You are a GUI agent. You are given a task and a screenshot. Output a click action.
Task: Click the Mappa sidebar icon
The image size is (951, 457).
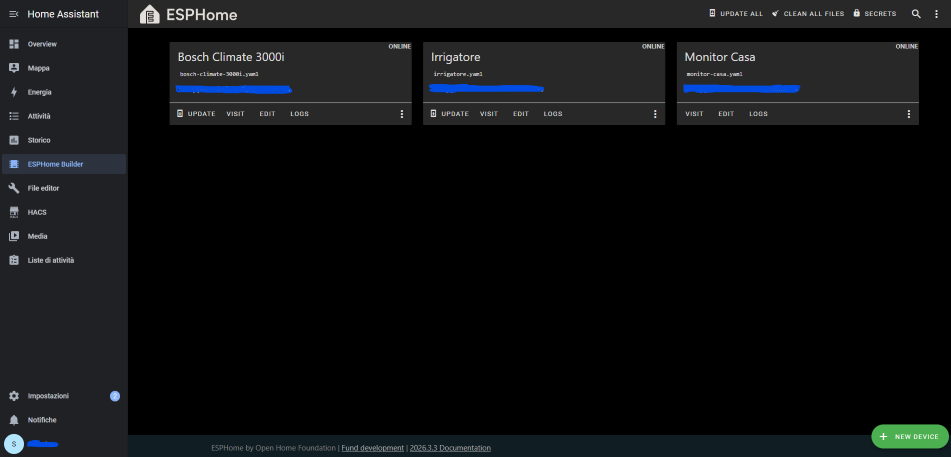point(14,68)
